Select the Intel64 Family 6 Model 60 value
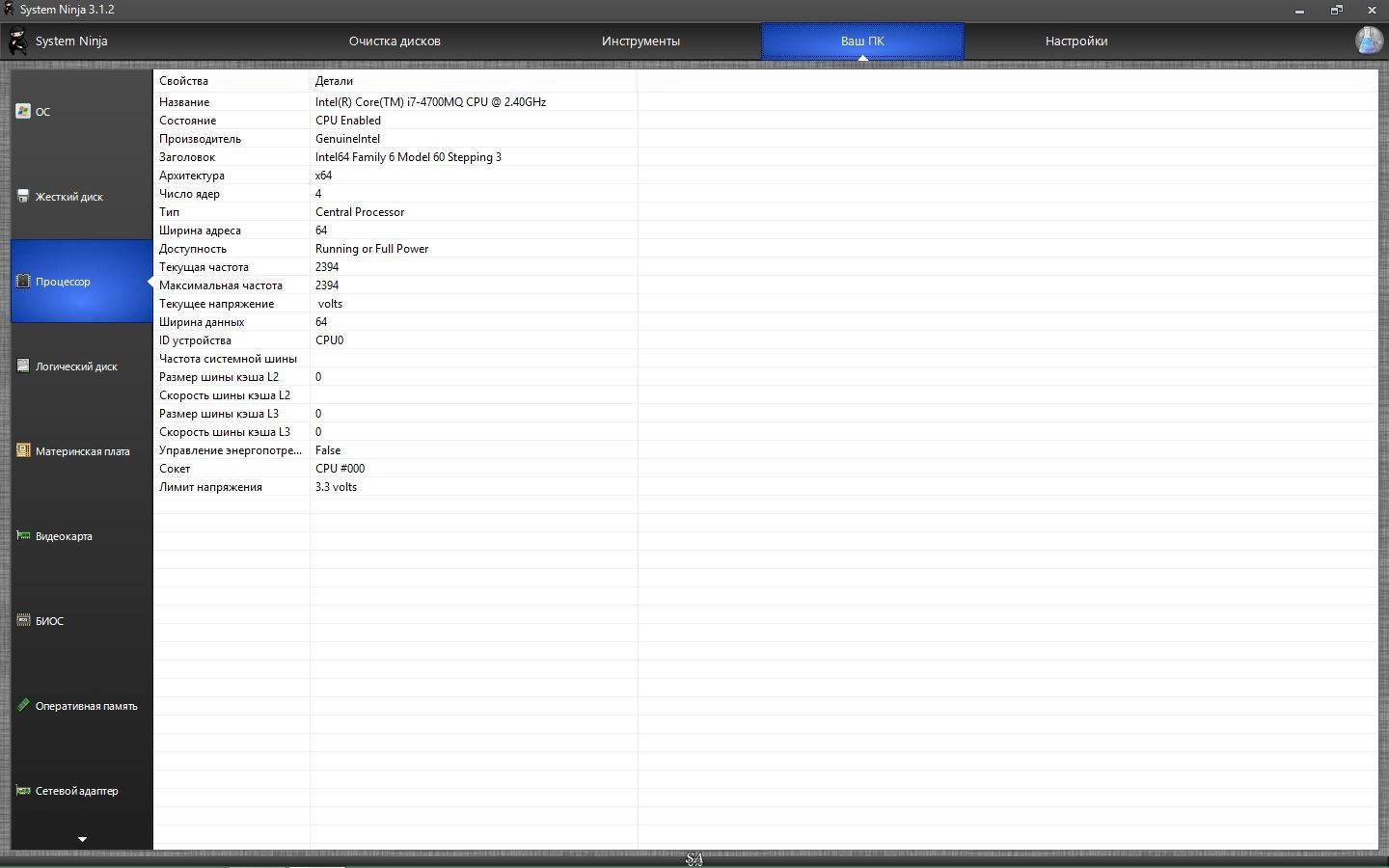The height and width of the screenshot is (868, 1389). pos(408,157)
